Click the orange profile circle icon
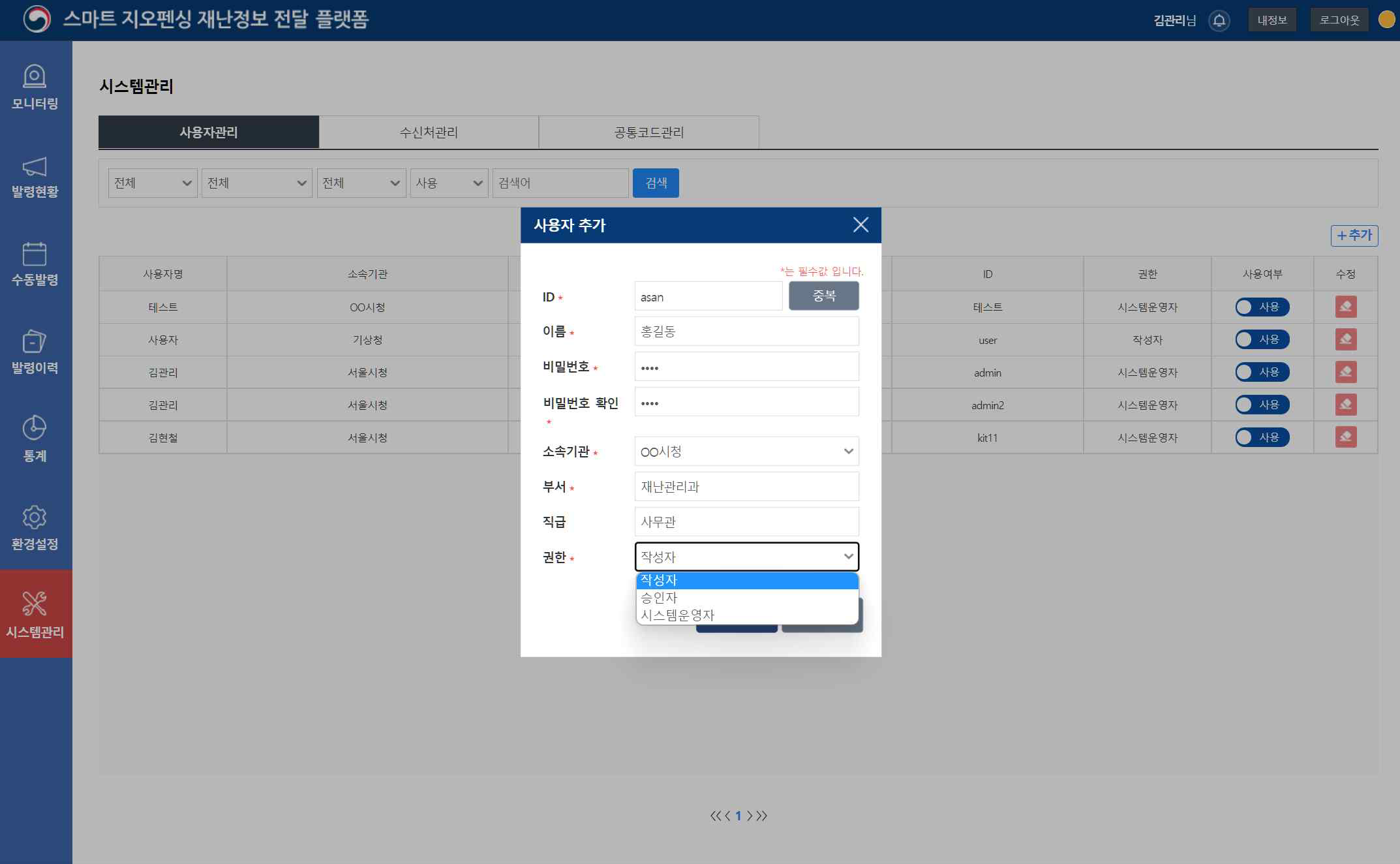The height and width of the screenshot is (864, 1400). pos(1386,20)
